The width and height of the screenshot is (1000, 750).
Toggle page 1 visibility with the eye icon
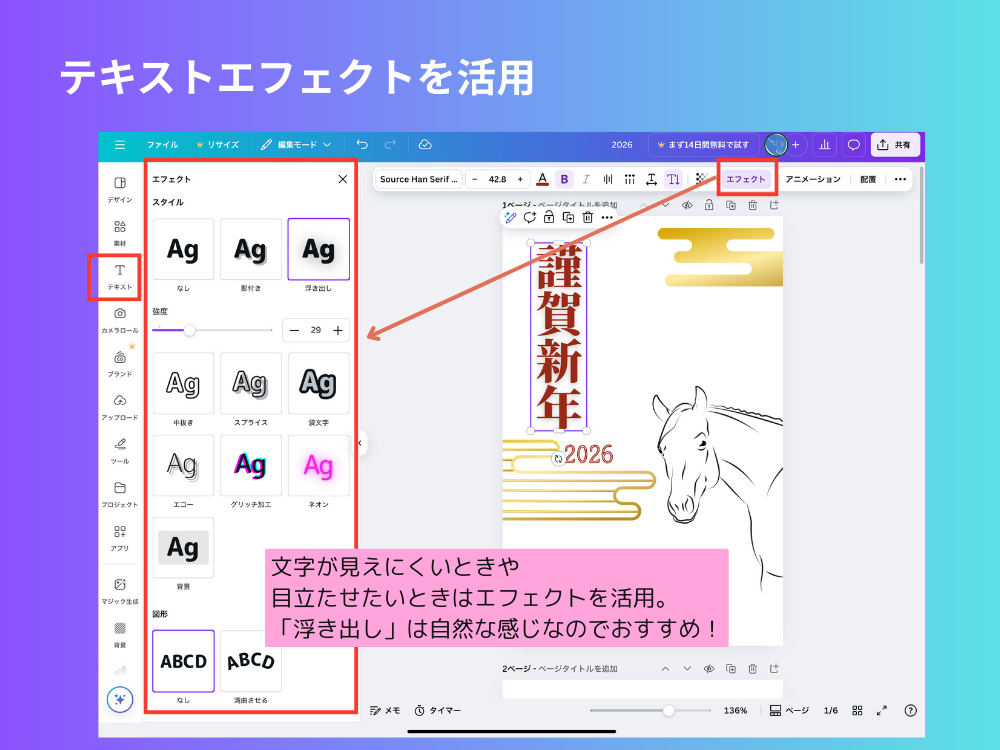[687, 204]
